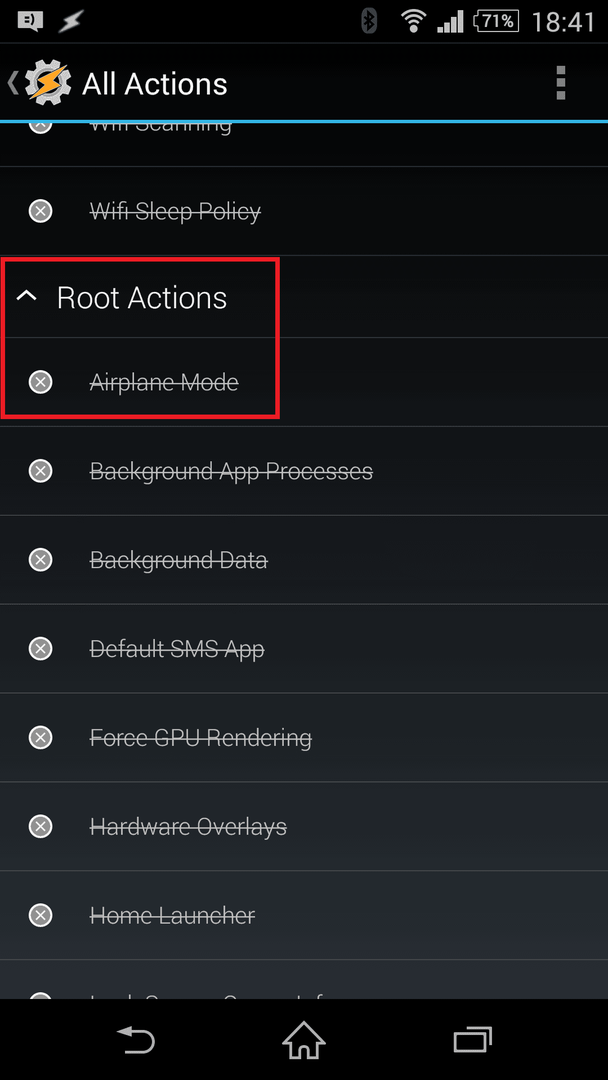Choose the Default SMS App action
The height and width of the screenshot is (1080, 608).
coord(304,649)
